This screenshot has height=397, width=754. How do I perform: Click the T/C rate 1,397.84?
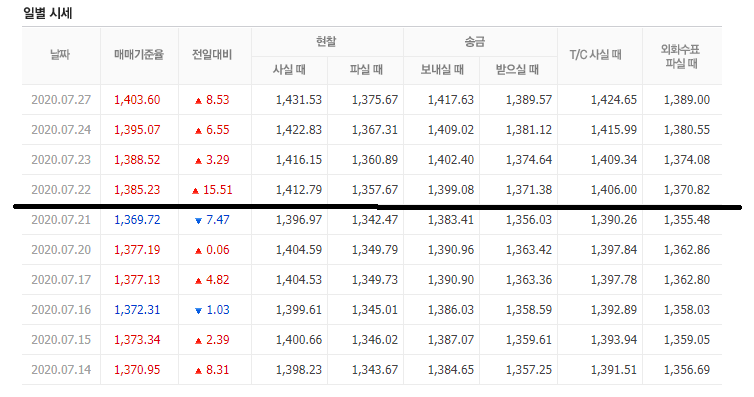614,250
